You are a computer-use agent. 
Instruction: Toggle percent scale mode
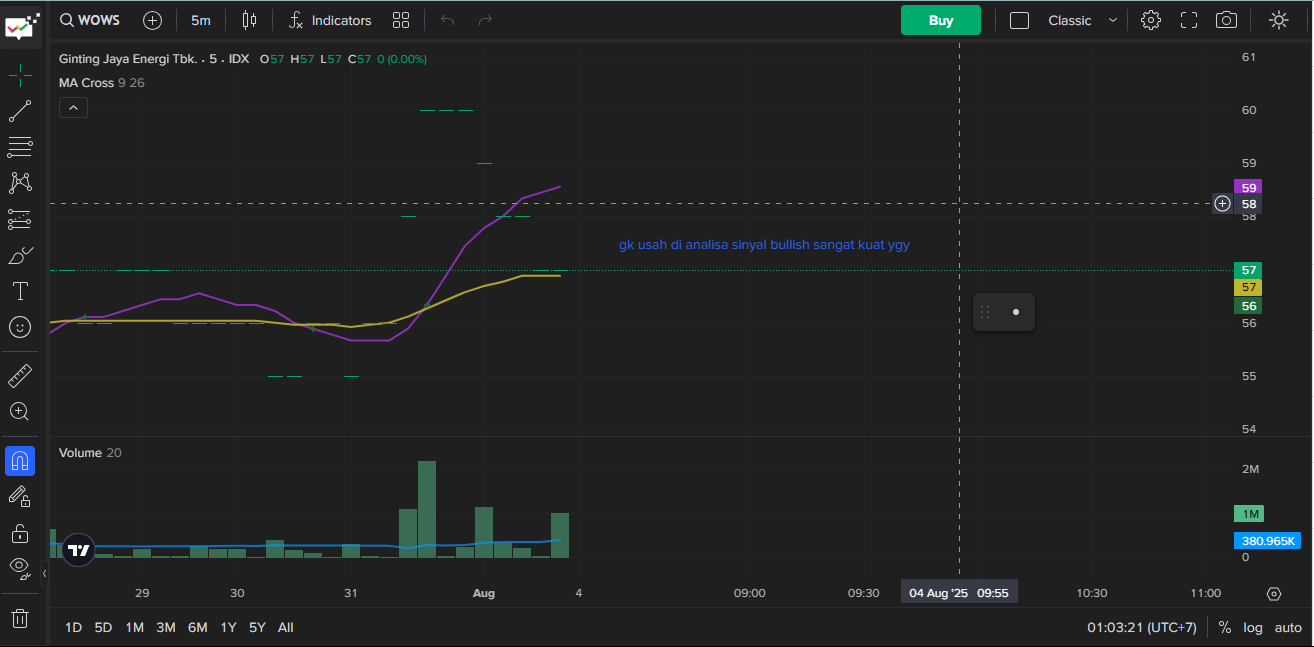1225,627
